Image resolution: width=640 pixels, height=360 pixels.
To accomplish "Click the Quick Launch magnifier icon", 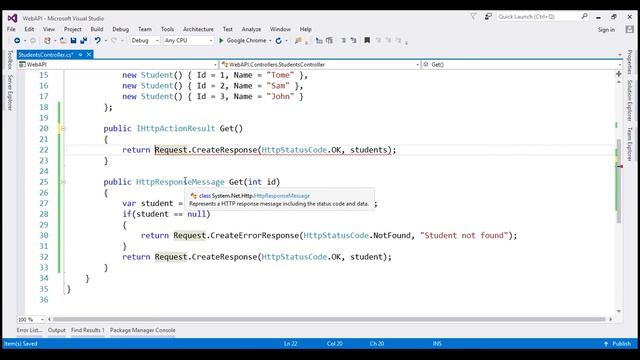I will coord(584,16).
